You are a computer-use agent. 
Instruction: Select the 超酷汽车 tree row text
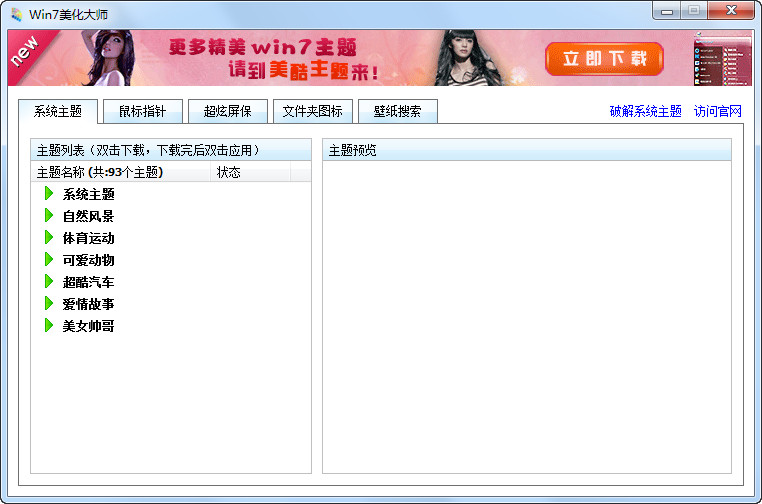pos(88,282)
